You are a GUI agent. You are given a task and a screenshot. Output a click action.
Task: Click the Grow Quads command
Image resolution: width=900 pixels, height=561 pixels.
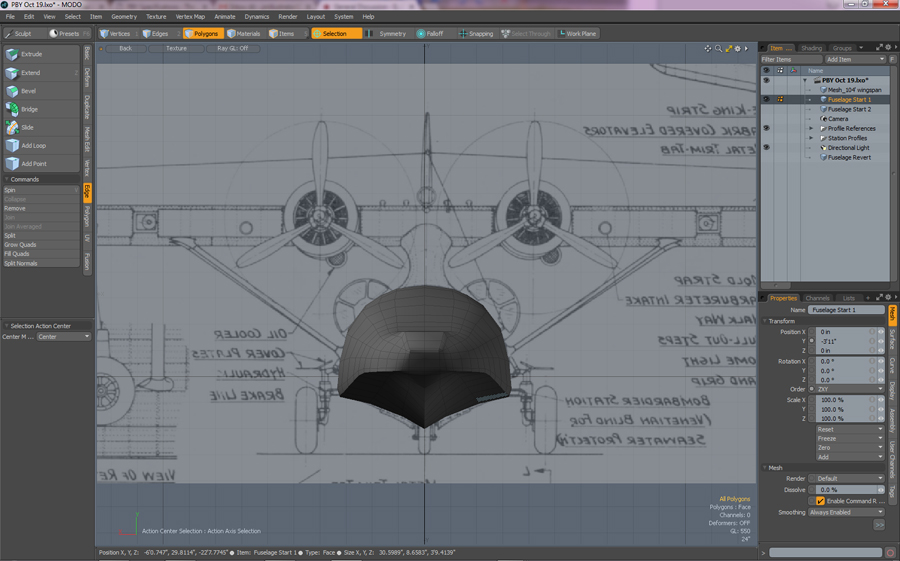point(41,245)
